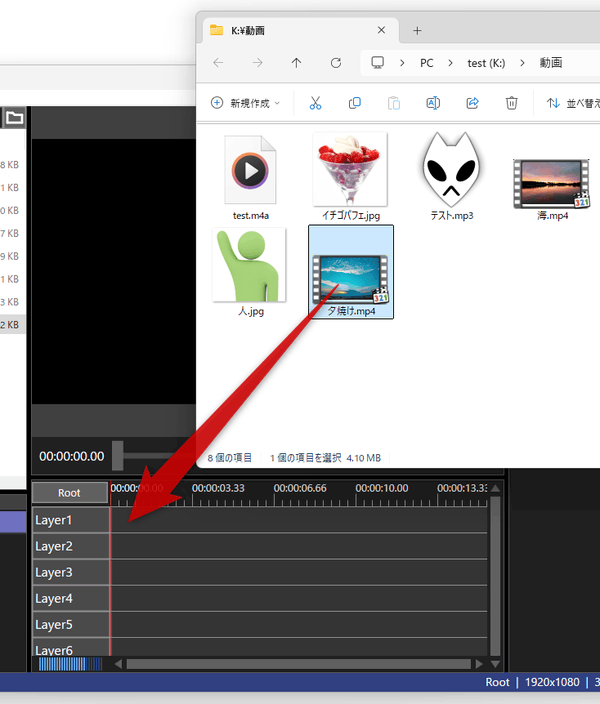Click 動画 in the breadcrumb path
This screenshot has height=704, width=600.
(x=551, y=63)
